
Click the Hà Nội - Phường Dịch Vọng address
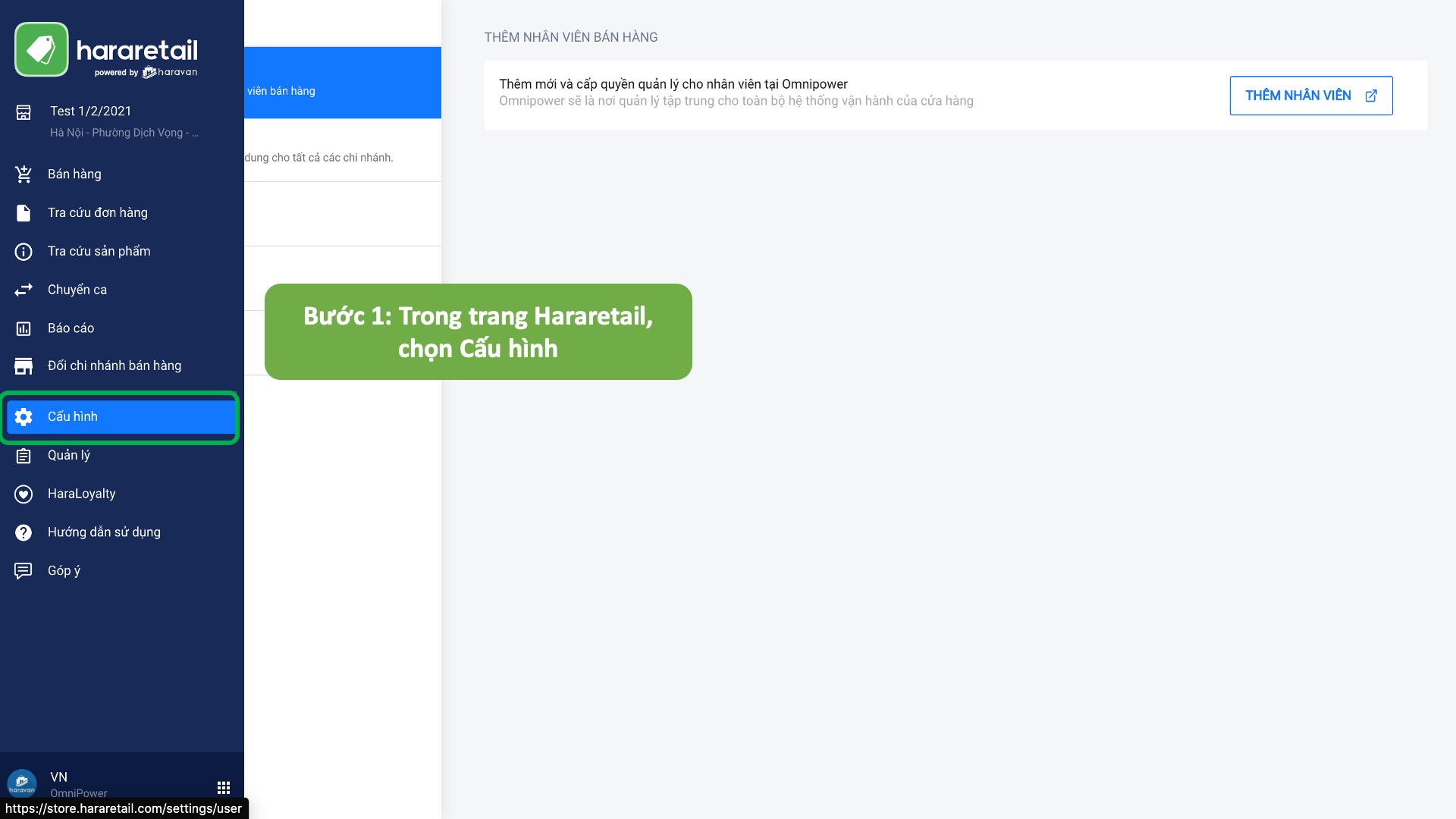124,133
